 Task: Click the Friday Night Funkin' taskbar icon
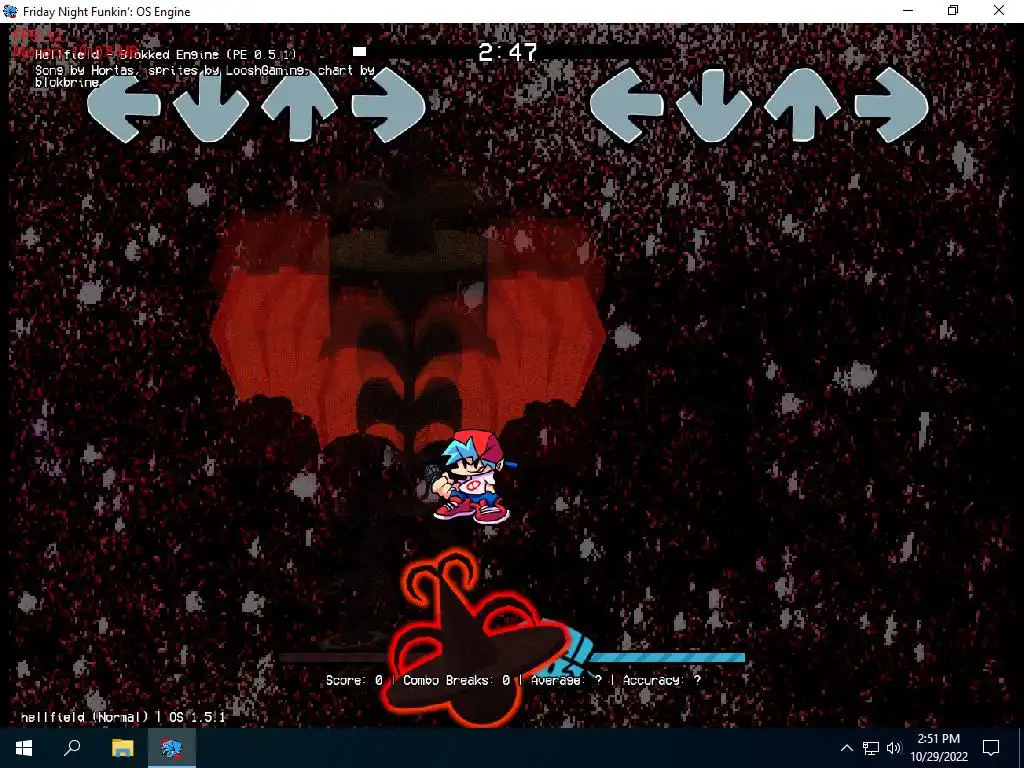172,748
